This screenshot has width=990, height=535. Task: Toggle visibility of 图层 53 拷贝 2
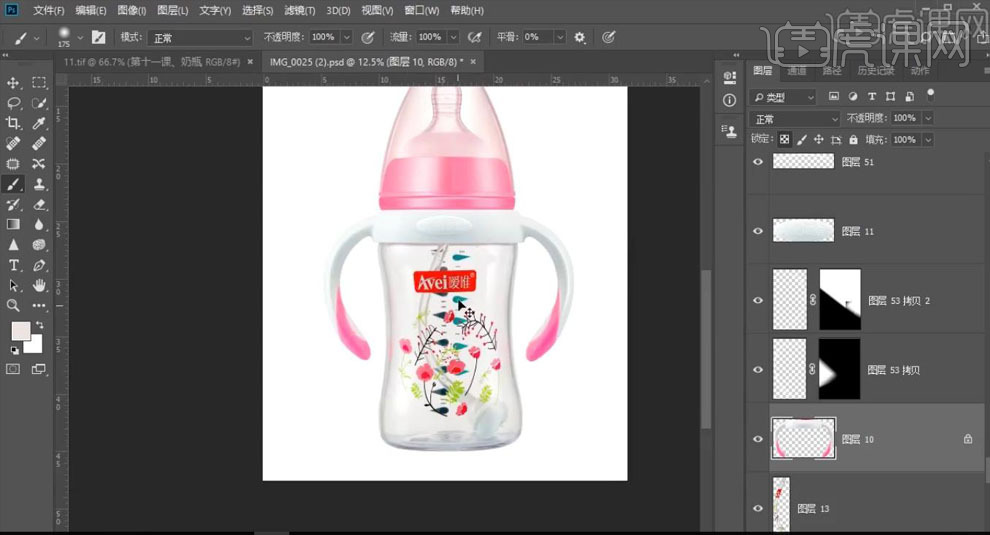pos(758,301)
